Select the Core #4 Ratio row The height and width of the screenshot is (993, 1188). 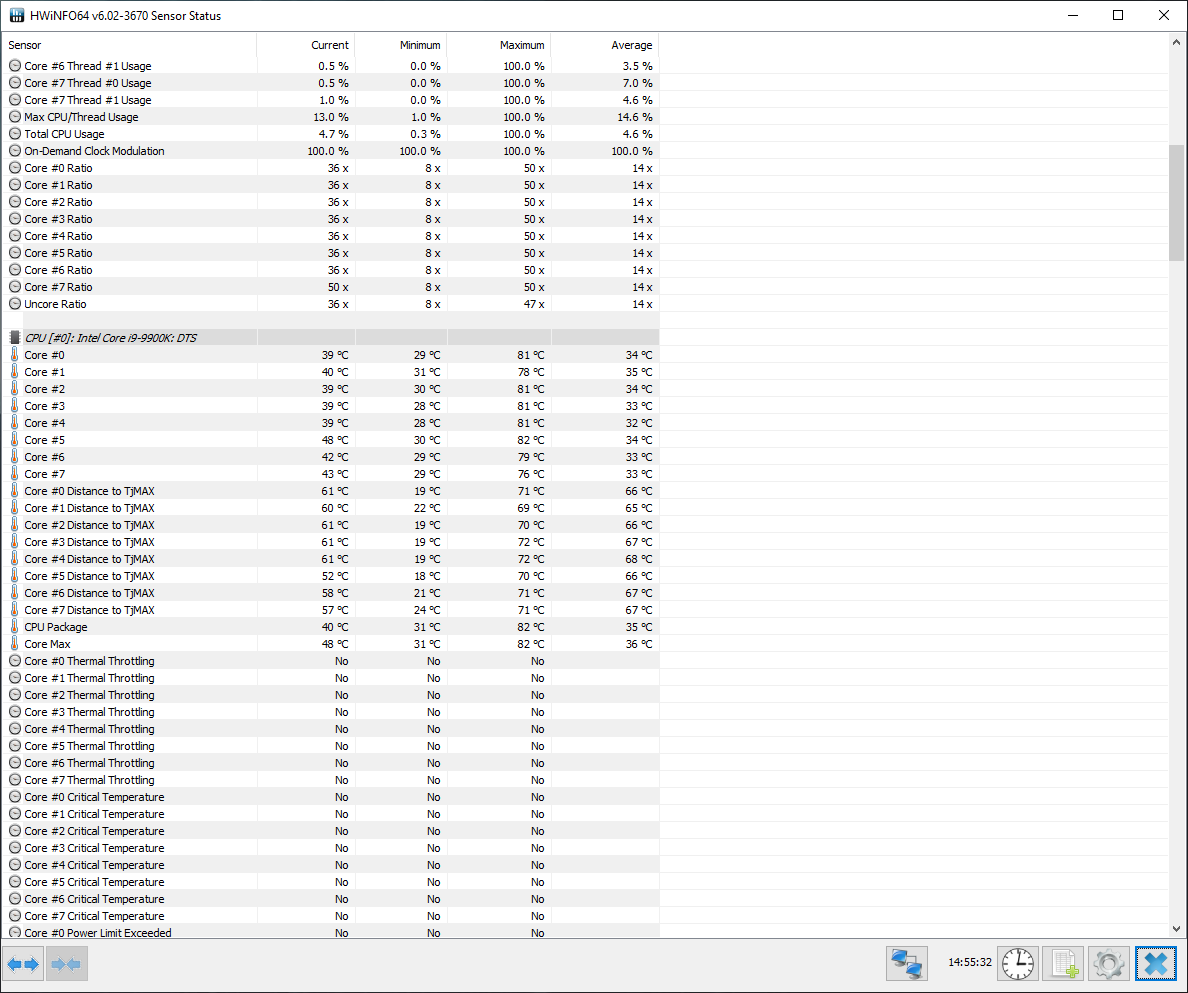click(x=330, y=236)
